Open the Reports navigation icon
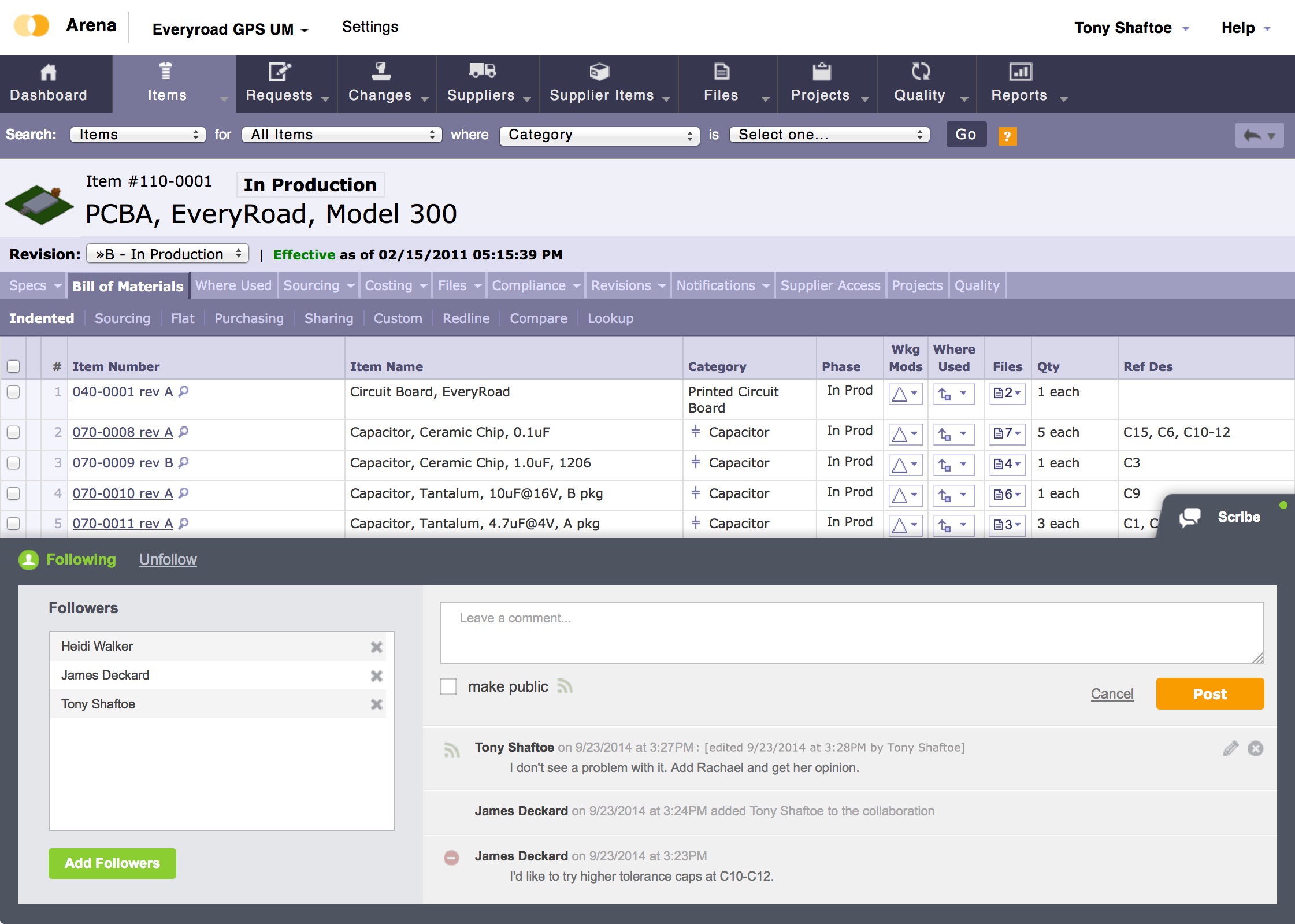Image resolution: width=1295 pixels, height=924 pixels. [x=1020, y=70]
